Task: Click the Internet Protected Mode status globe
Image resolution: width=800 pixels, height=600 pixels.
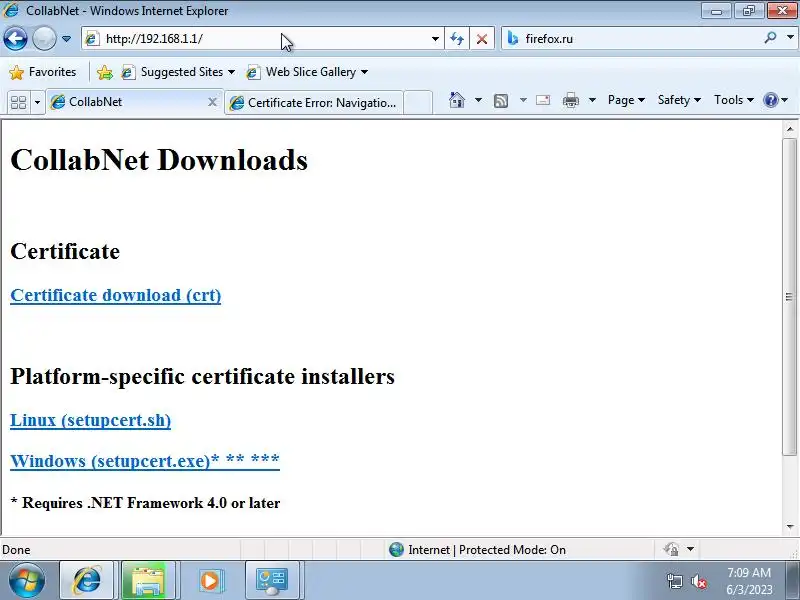Action: coord(396,549)
